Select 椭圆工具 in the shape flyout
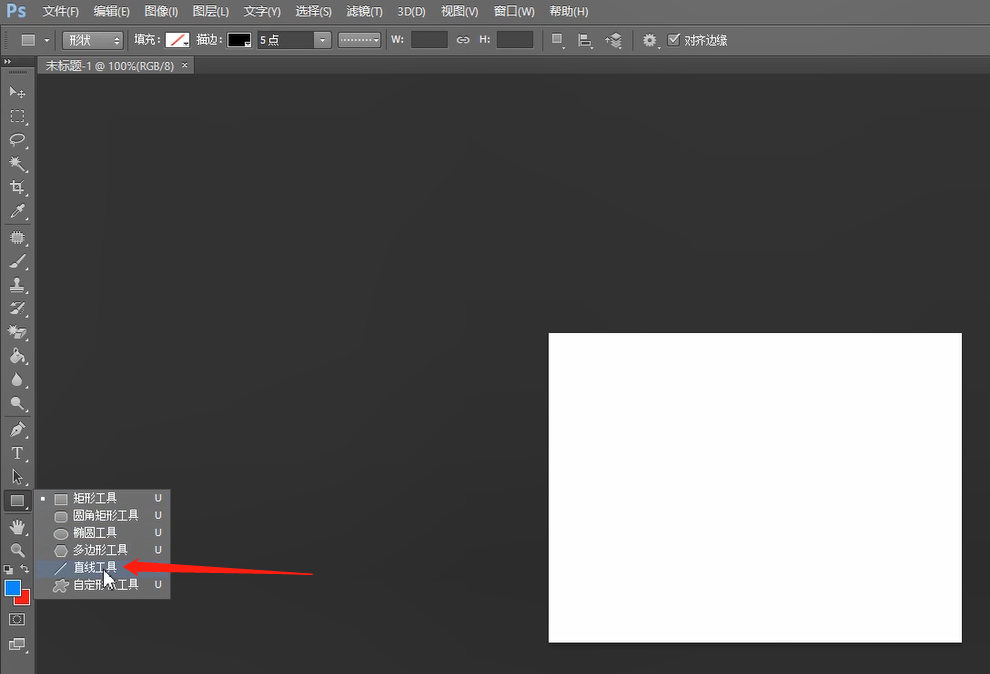 click(x=95, y=533)
